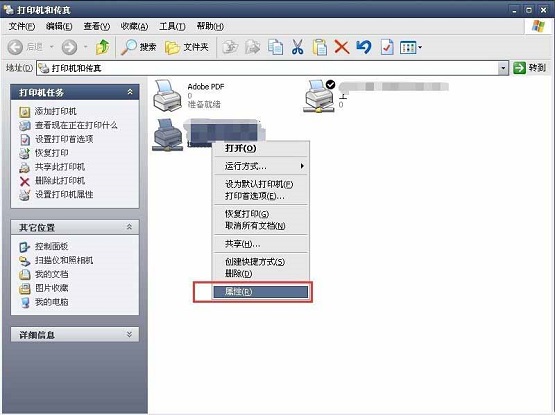The image size is (555, 415).
Task: Open the 工具(T) menu
Action: tap(172, 26)
